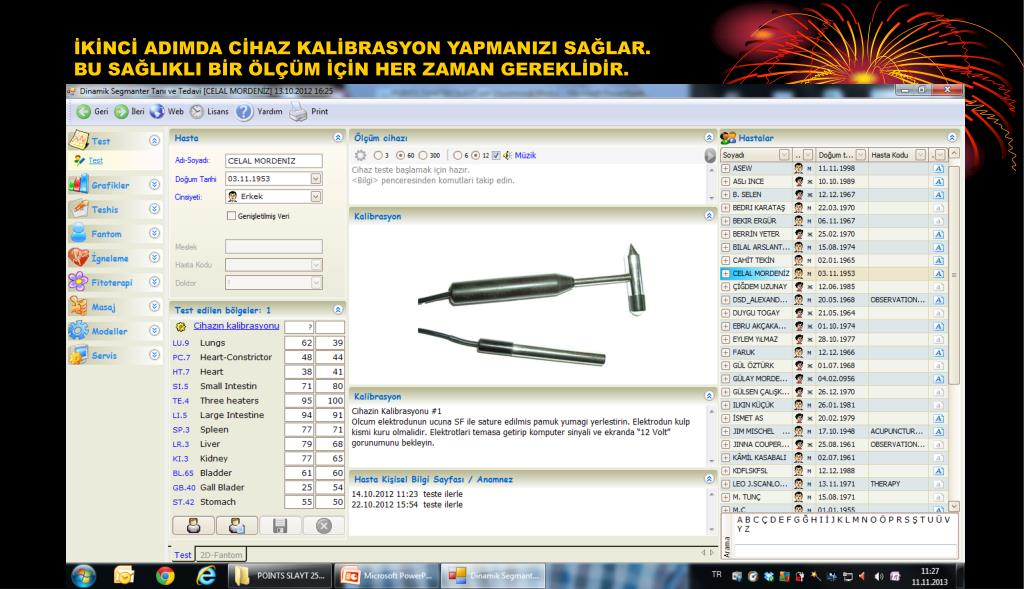Enable Genişletilmiş Veri checkbox
This screenshot has height=589, width=1024.
pyautogui.click(x=231, y=215)
